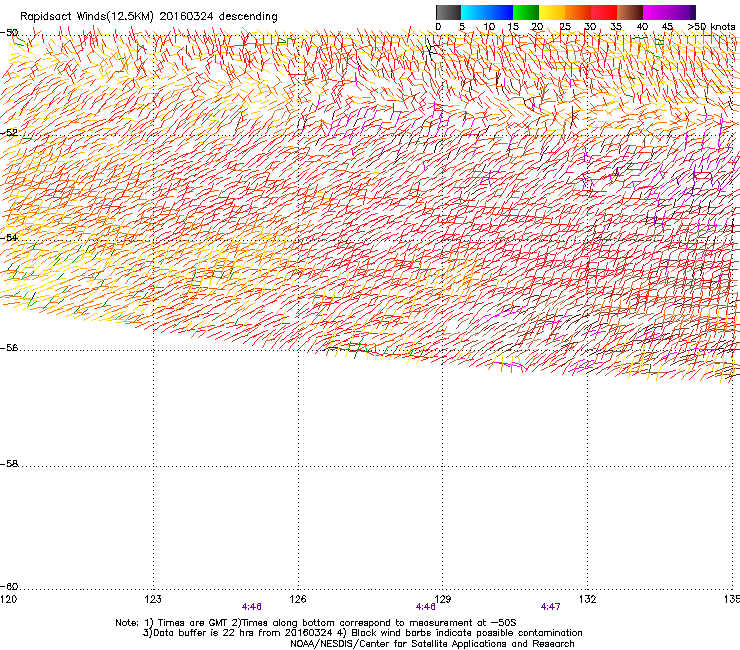The image size is (740, 650).
Task: Select the green 15-20 knots legend swatch
Action: [x=526, y=12]
